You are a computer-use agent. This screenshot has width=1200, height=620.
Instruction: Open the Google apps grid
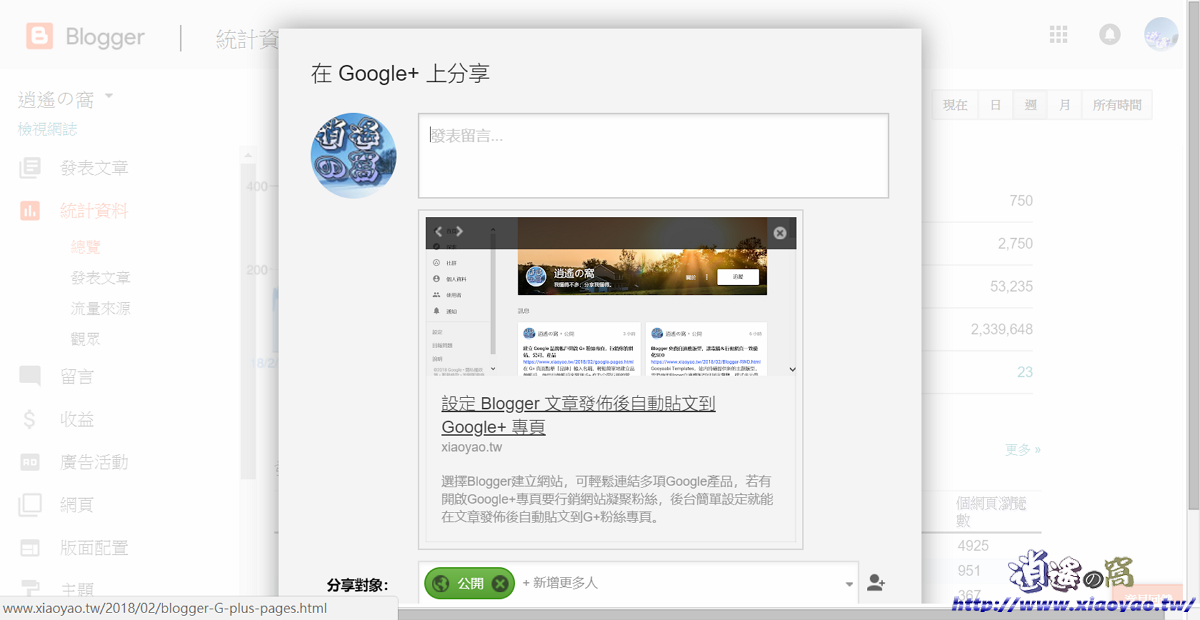1058,34
